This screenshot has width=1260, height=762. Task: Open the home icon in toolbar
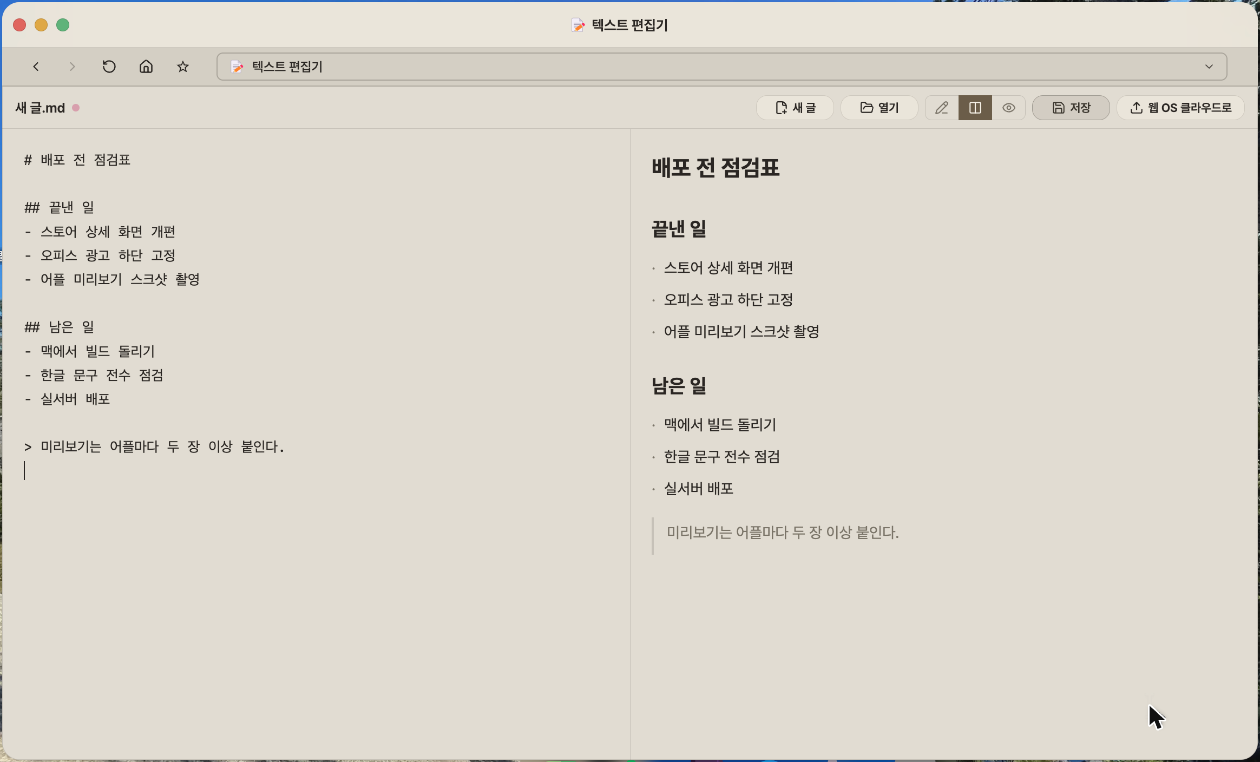pos(146,67)
